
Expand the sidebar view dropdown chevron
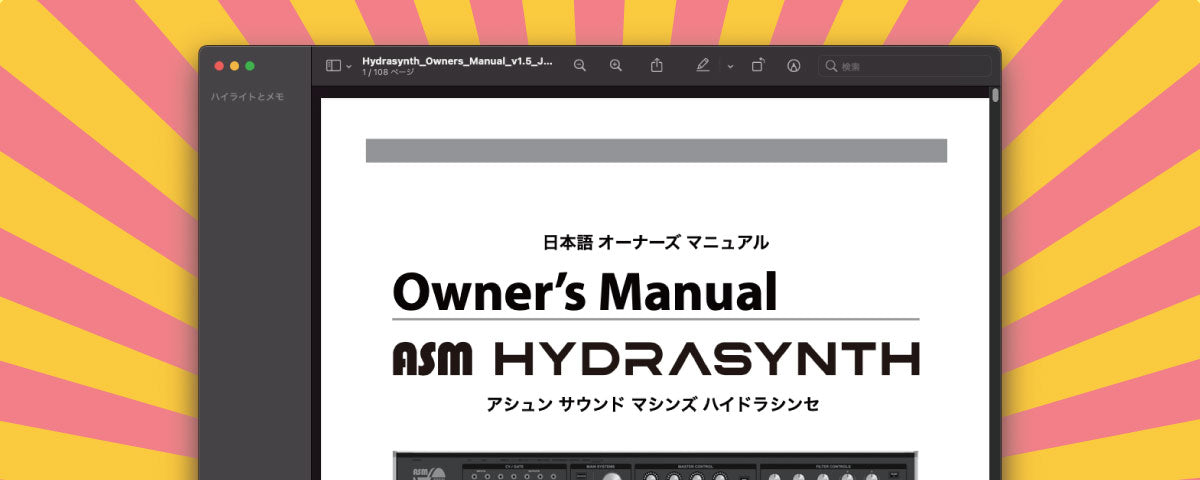[x=348, y=67]
